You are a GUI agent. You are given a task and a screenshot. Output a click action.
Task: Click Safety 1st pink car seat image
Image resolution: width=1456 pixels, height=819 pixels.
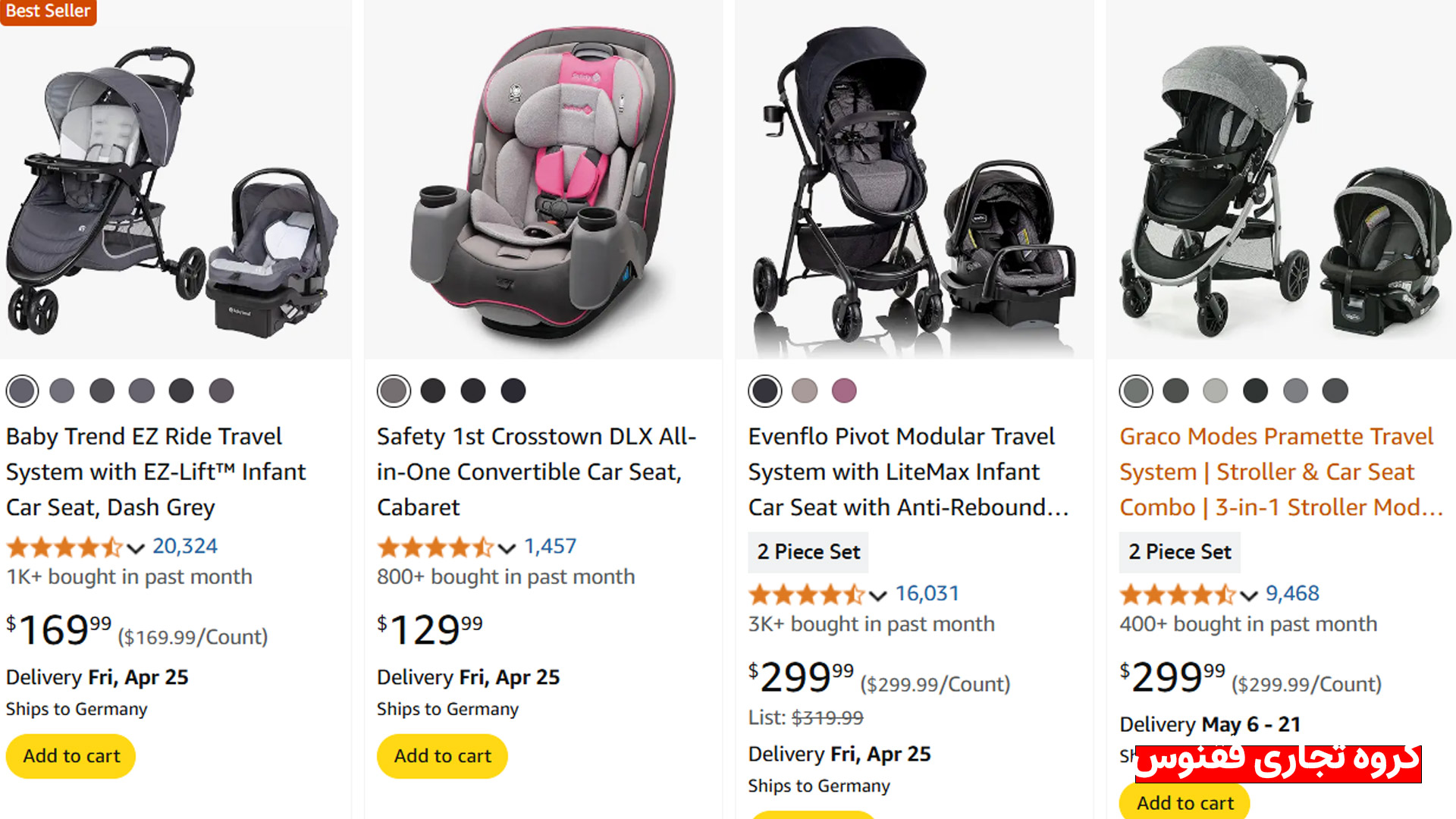tap(543, 182)
